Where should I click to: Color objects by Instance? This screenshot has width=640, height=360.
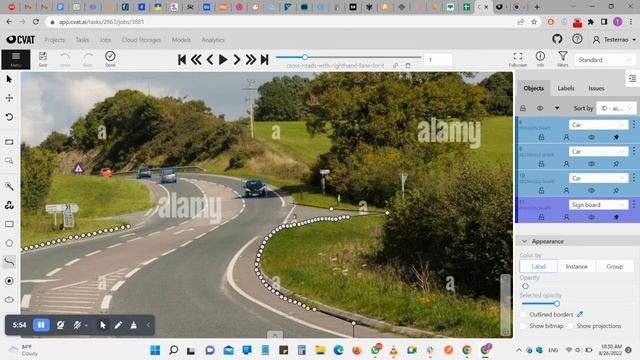(576, 267)
